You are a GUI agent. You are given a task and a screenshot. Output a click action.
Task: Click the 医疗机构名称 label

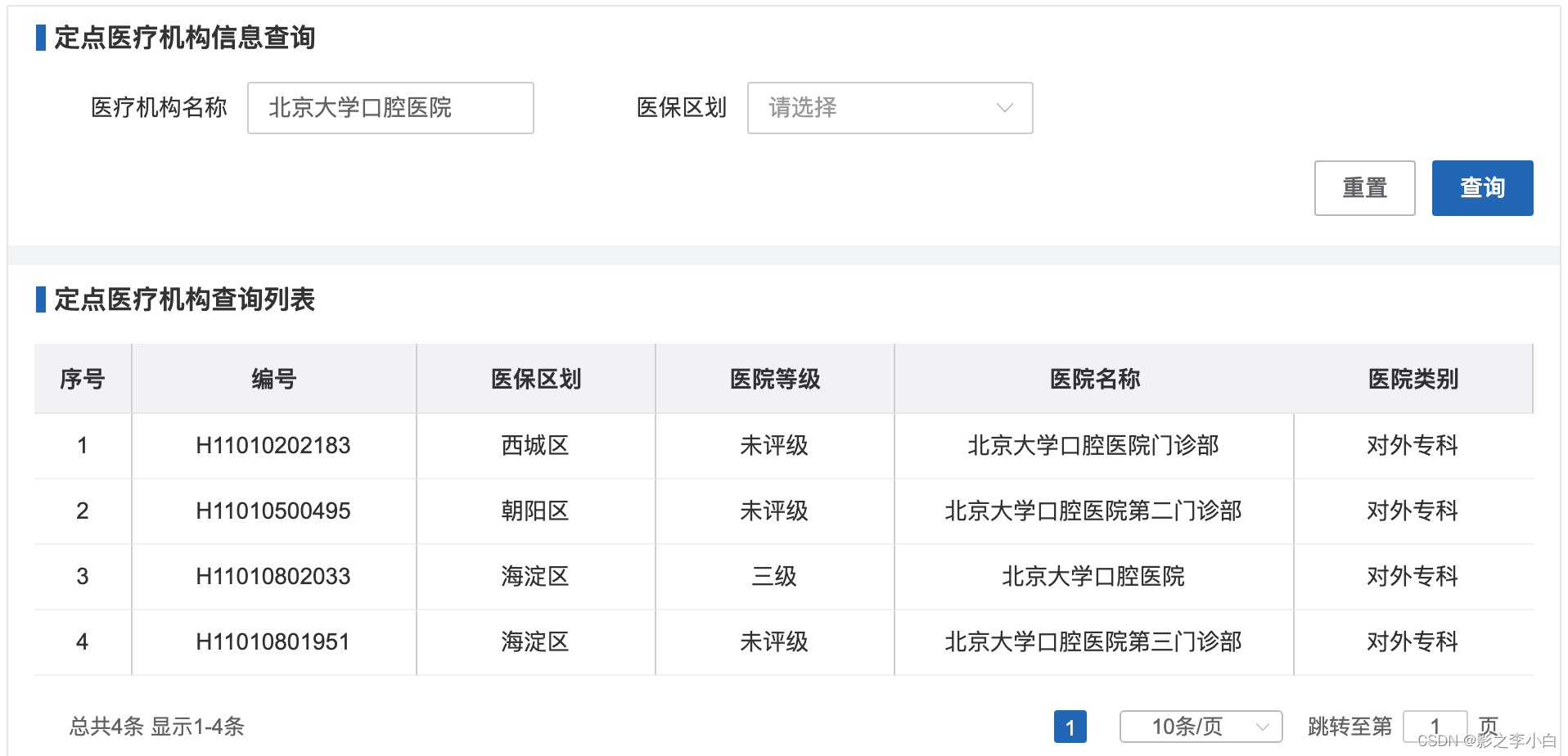click(159, 107)
